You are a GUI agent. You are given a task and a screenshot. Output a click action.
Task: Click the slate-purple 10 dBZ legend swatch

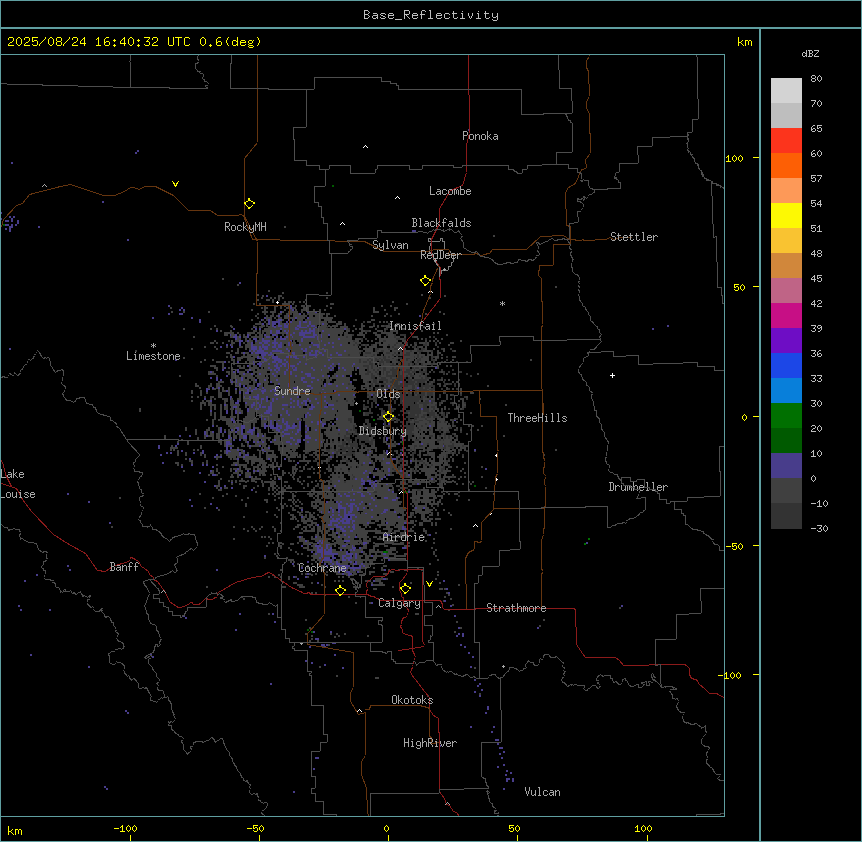pyautogui.click(x=786, y=466)
